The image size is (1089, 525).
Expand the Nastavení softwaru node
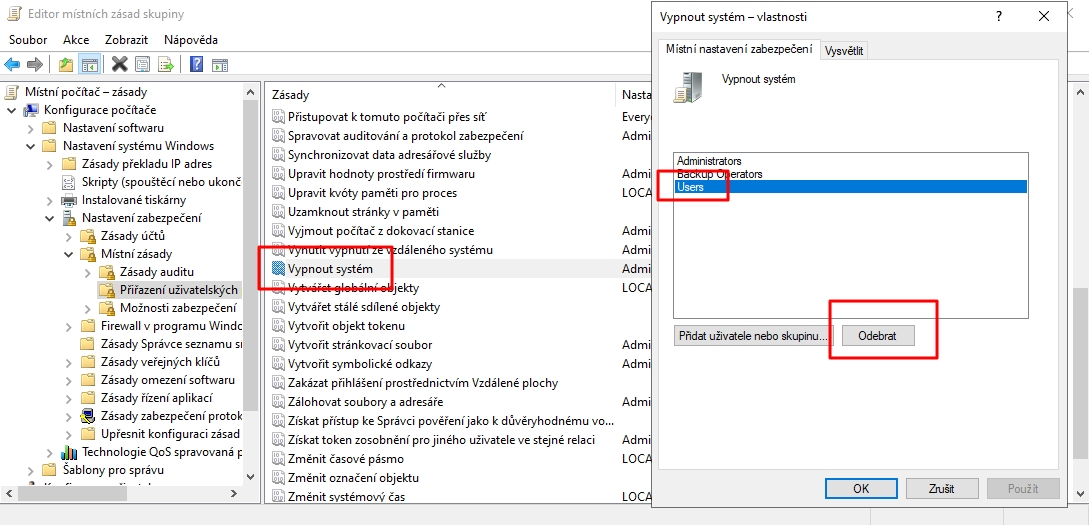(31, 128)
